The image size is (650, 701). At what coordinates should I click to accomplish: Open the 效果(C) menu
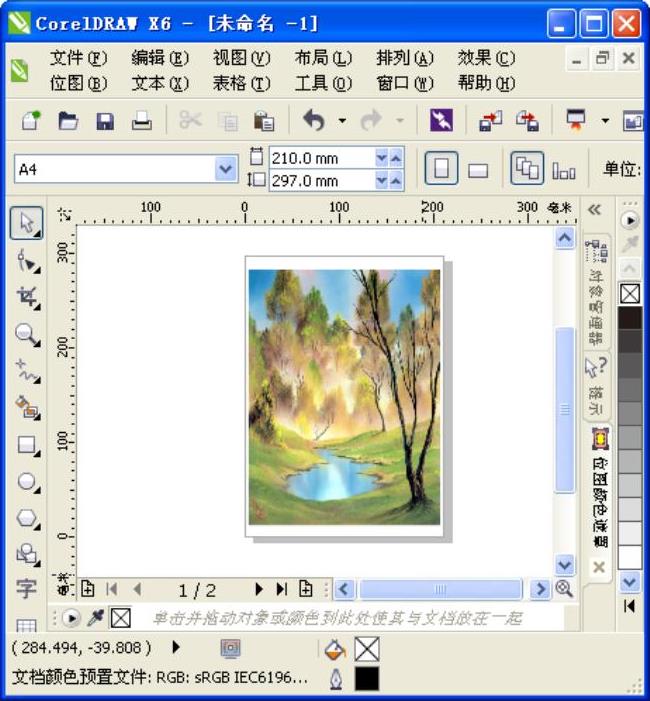point(486,58)
